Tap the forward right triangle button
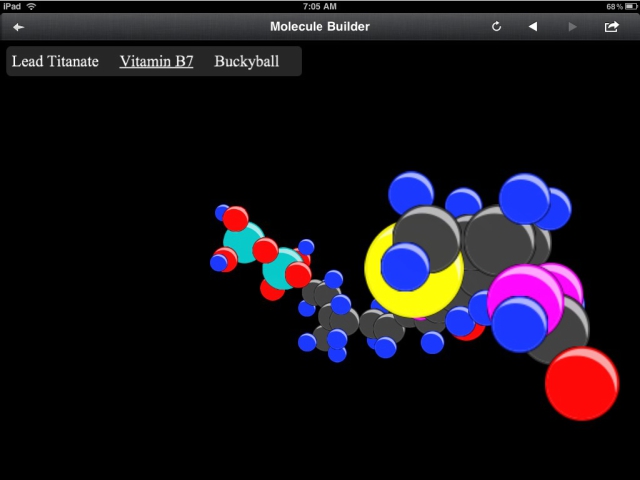640x480 pixels. pos(572,27)
